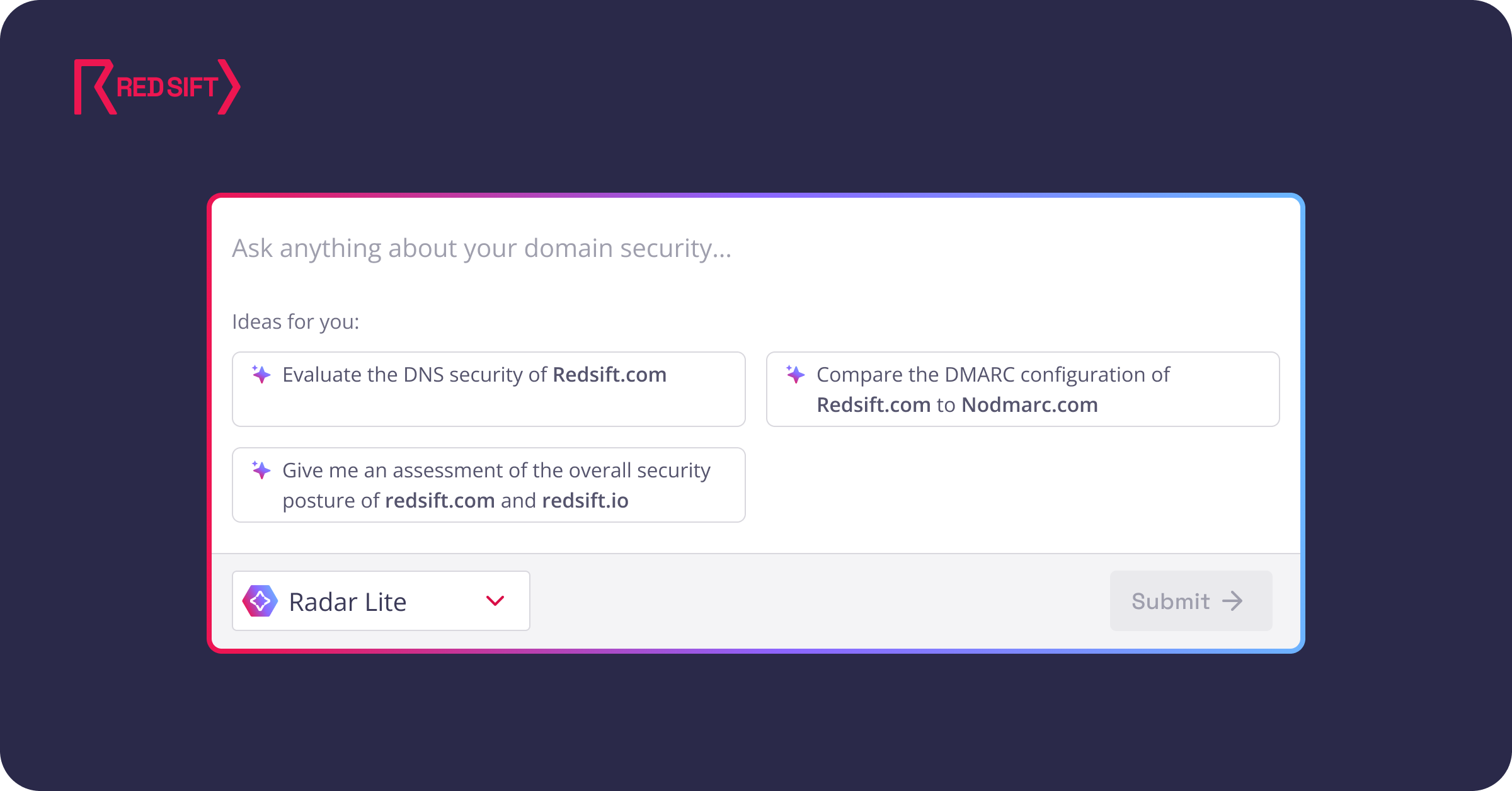This screenshot has height=791, width=1512.
Task: Click bold Nodmarc.com text
Action: 1029,405
